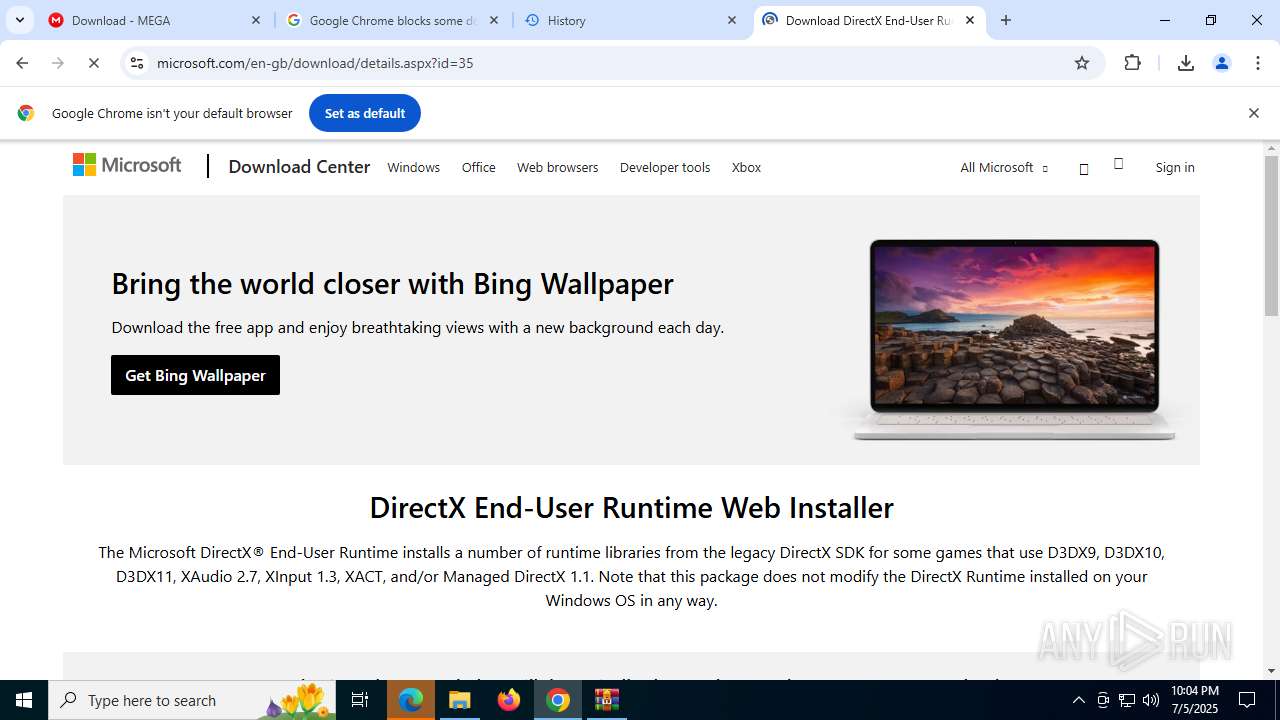
Task: Open the Windows menu item
Action: click(x=413, y=167)
